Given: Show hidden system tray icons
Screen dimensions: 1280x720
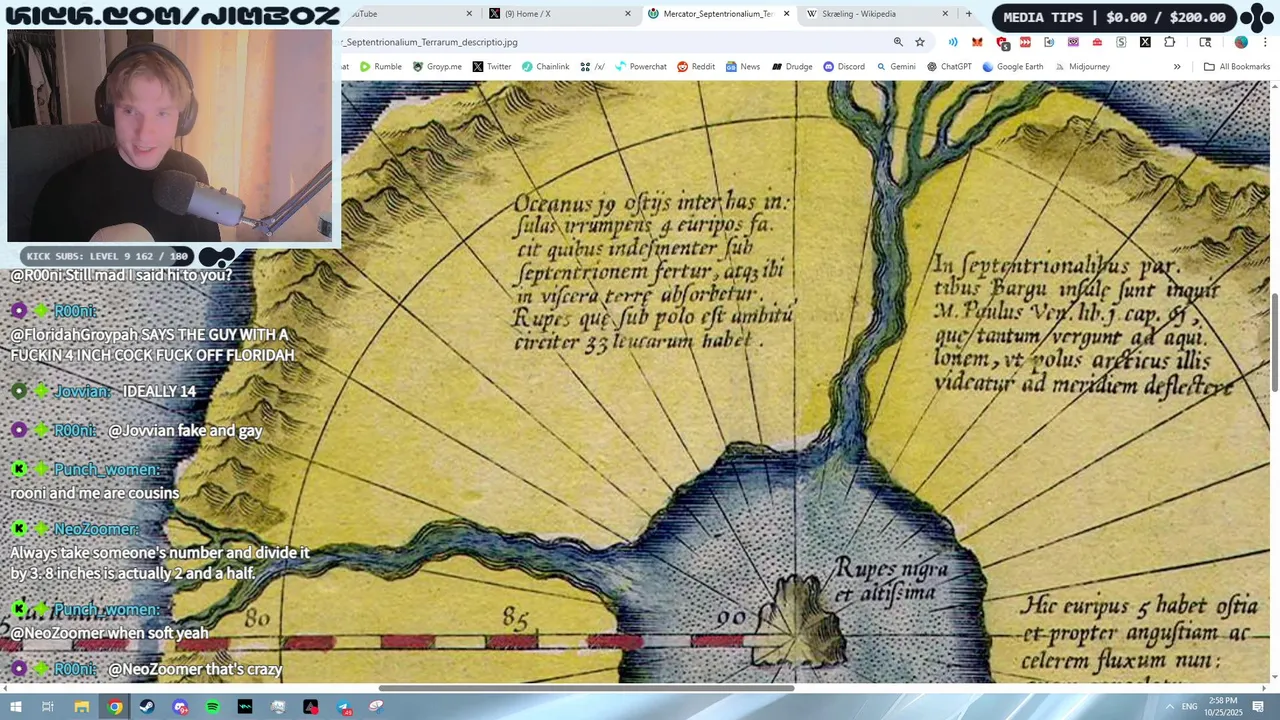Looking at the screenshot, I should (x=1169, y=707).
